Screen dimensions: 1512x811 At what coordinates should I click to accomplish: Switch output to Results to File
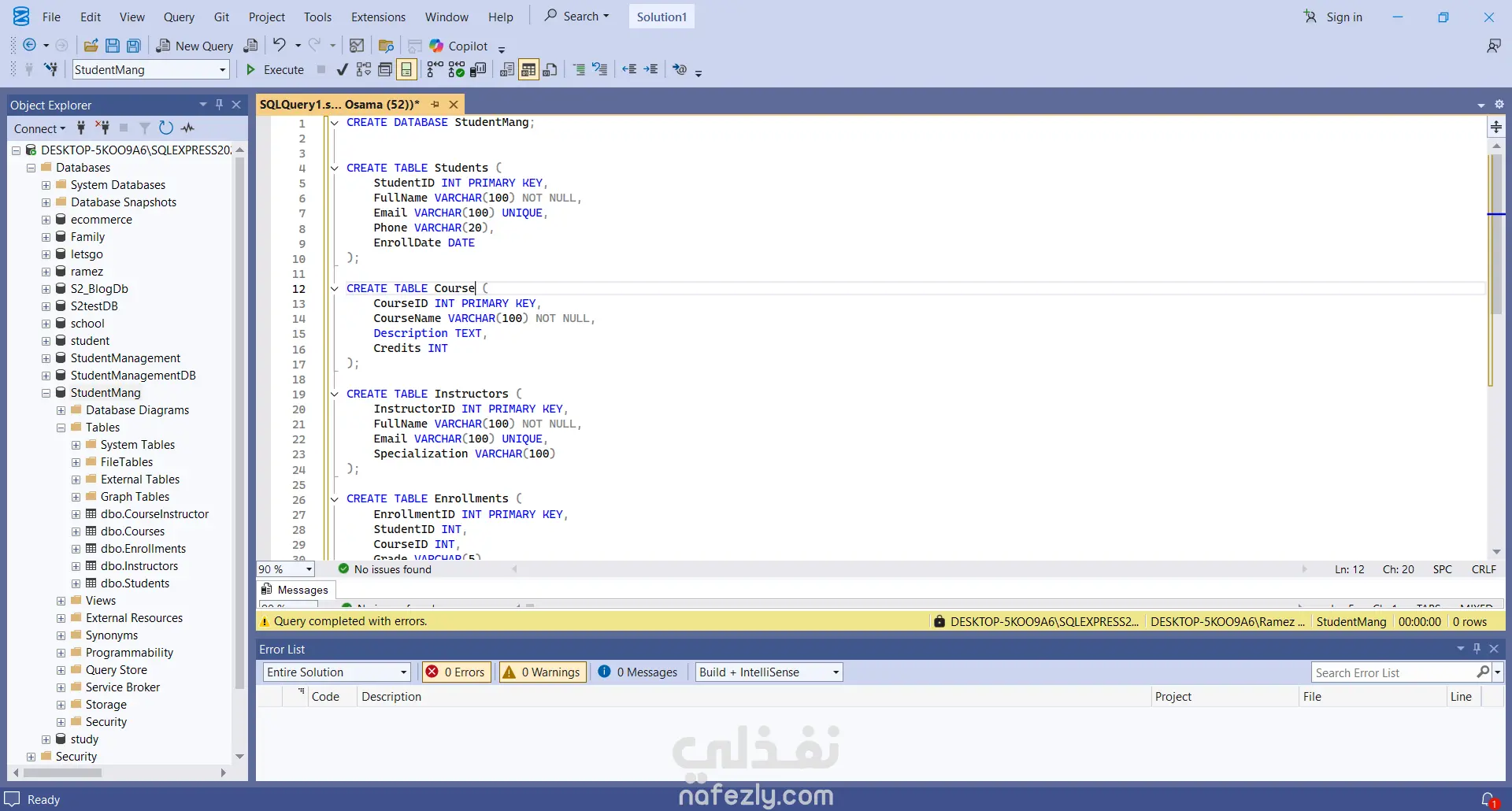tap(550, 69)
